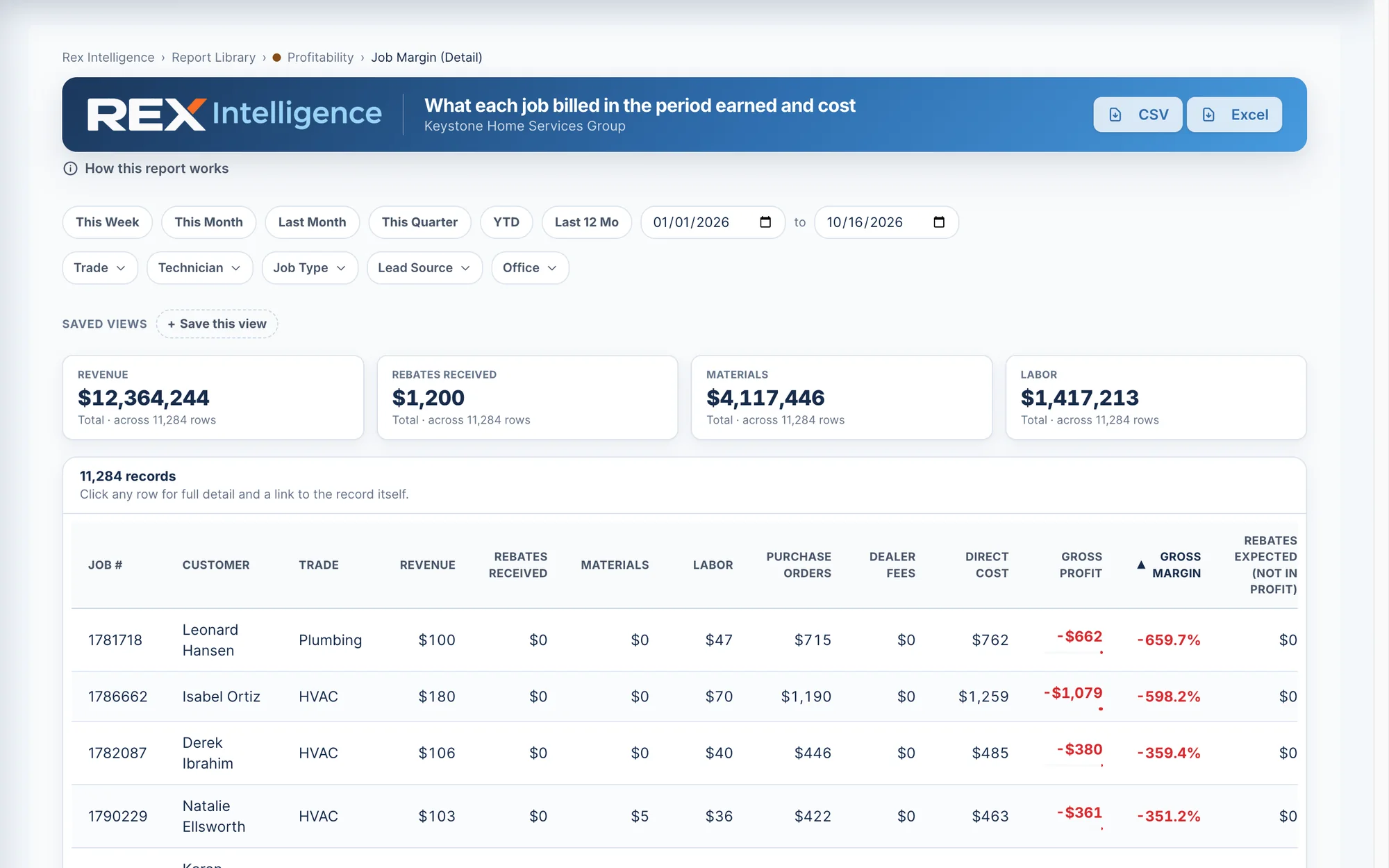
Task: Open the end date calendar picker icon
Action: point(939,222)
